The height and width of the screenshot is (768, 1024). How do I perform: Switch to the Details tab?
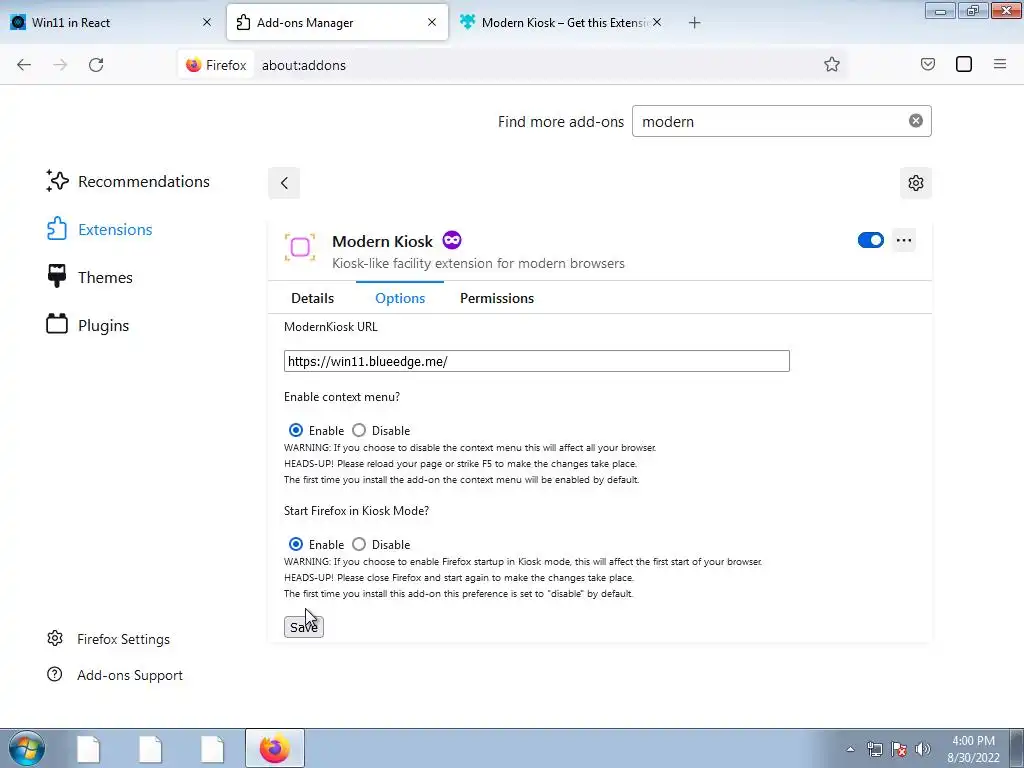coord(312,298)
